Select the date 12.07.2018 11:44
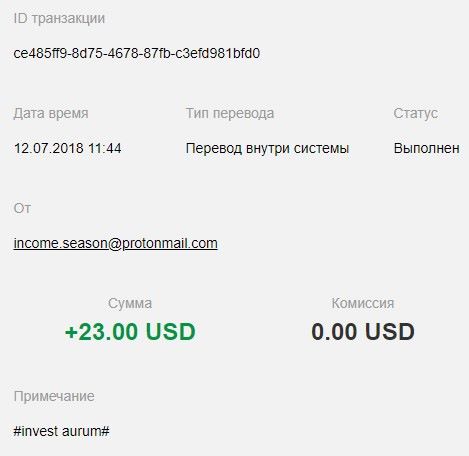The height and width of the screenshot is (456, 469). point(67,148)
